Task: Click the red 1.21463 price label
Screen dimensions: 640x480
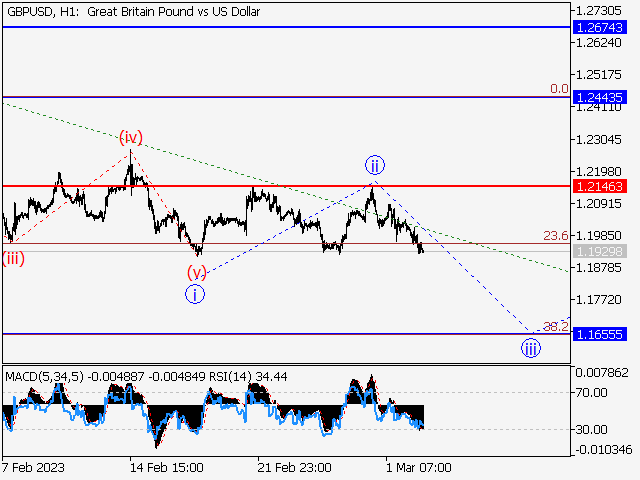Action: [600, 187]
